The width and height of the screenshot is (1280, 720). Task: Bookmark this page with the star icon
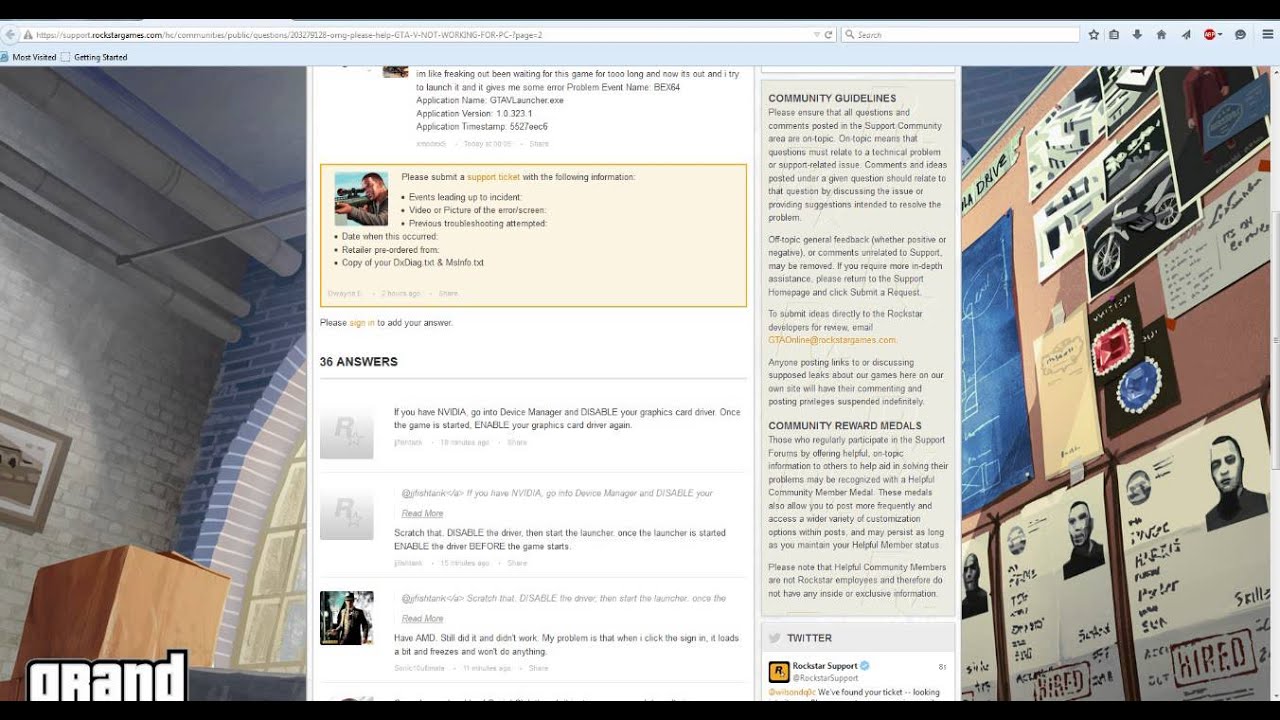coord(1094,34)
